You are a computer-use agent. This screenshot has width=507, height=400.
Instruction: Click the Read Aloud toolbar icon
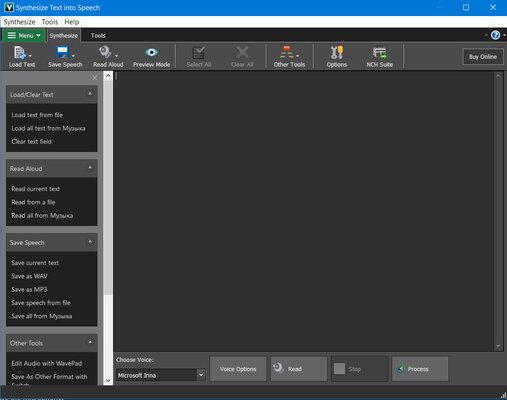tap(105, 52)
